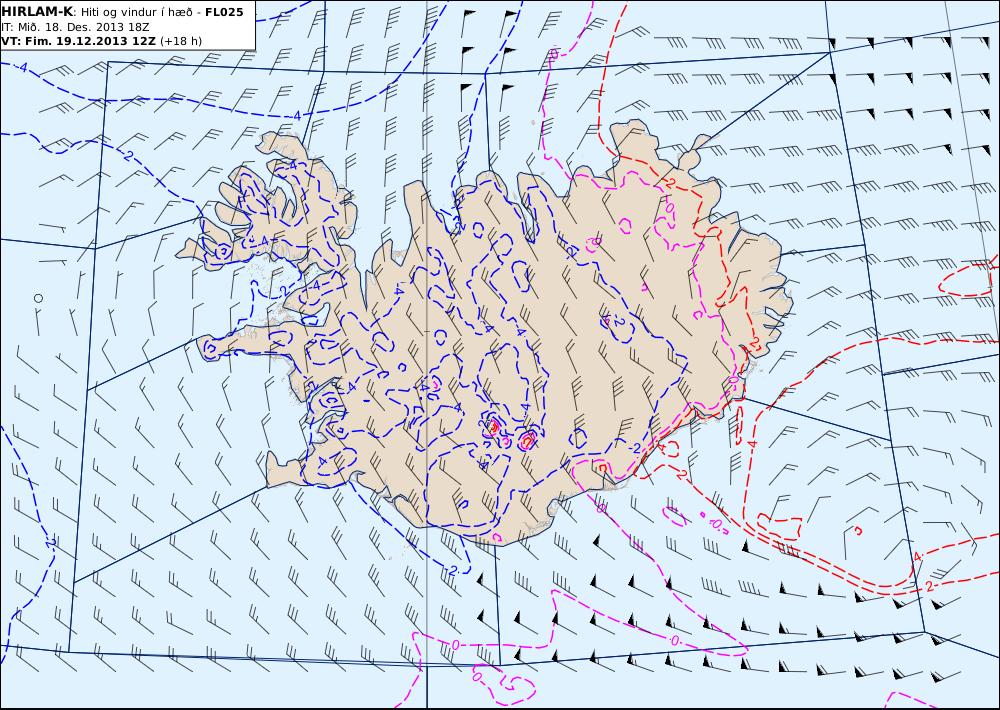Click the FL025 flight level label

[224, 12]
